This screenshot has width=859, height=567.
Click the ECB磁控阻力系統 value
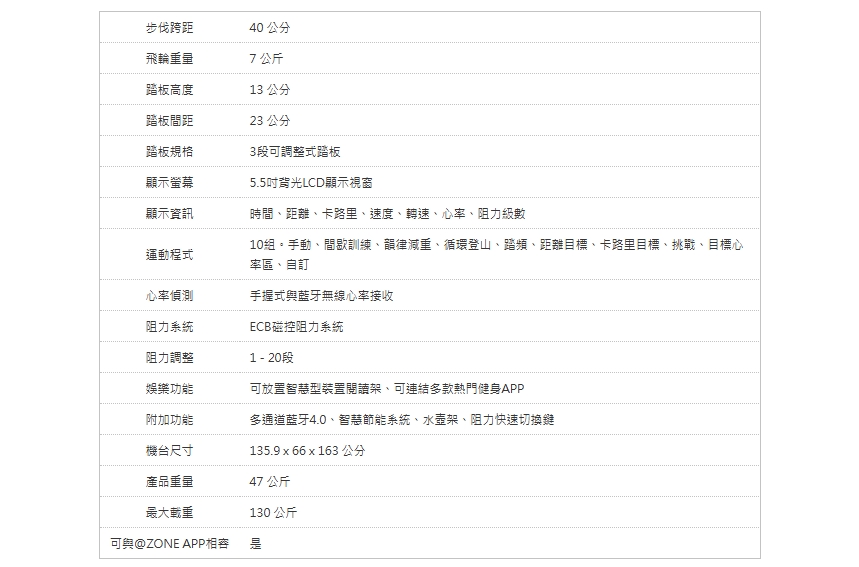[x=296, y=328]
